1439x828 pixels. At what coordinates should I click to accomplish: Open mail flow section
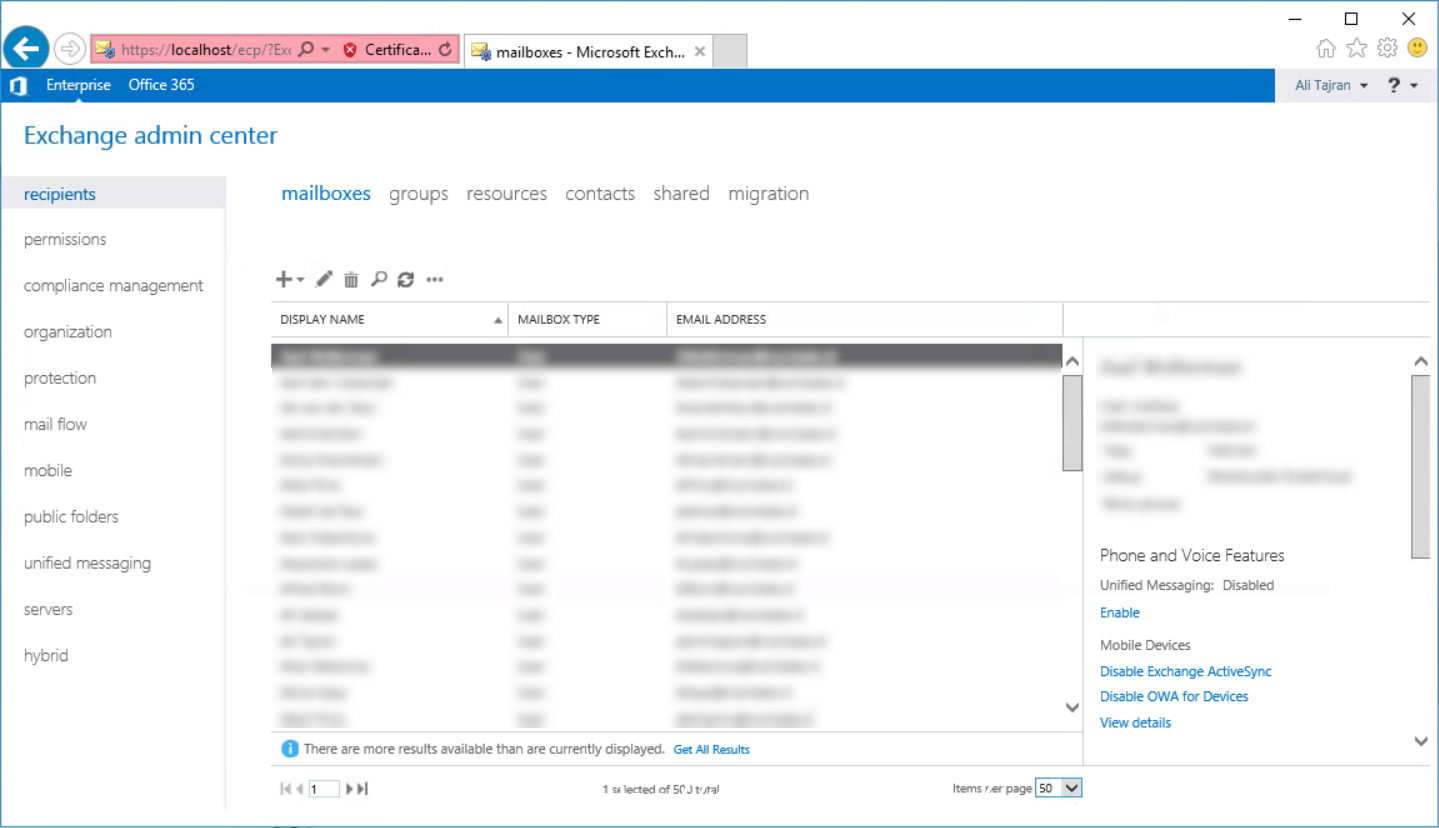tap(55, 424)
